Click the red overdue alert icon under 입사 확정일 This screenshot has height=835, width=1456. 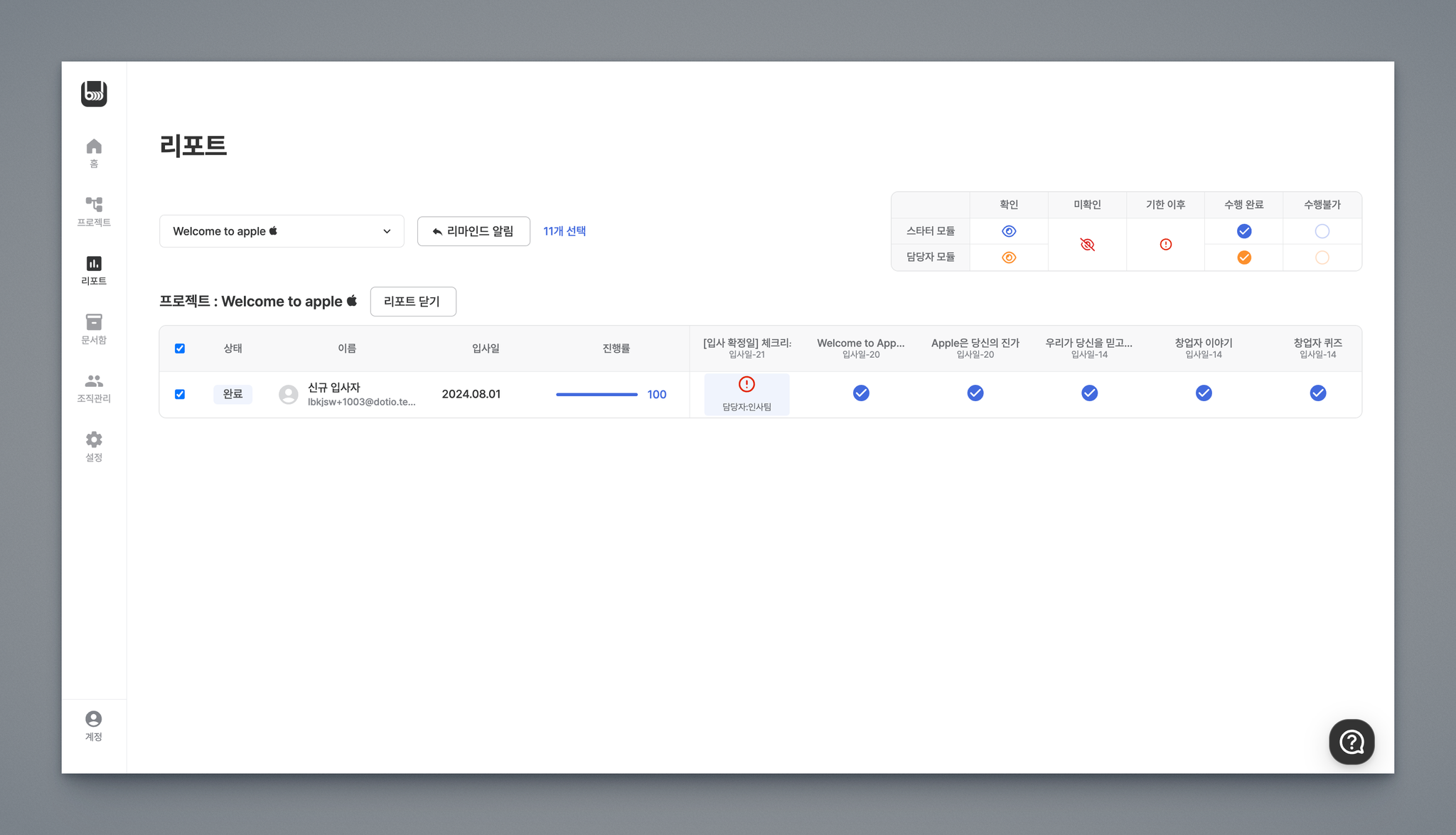tap(746, 385)
